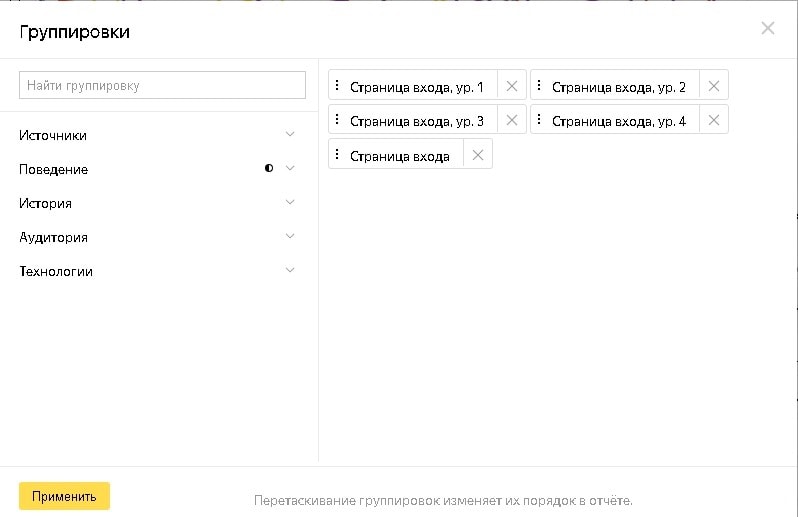Remove the 'Страница входа, ур. 4' grouping
The width and height of the screenshot is (798, 517).
tap(714, 121)
